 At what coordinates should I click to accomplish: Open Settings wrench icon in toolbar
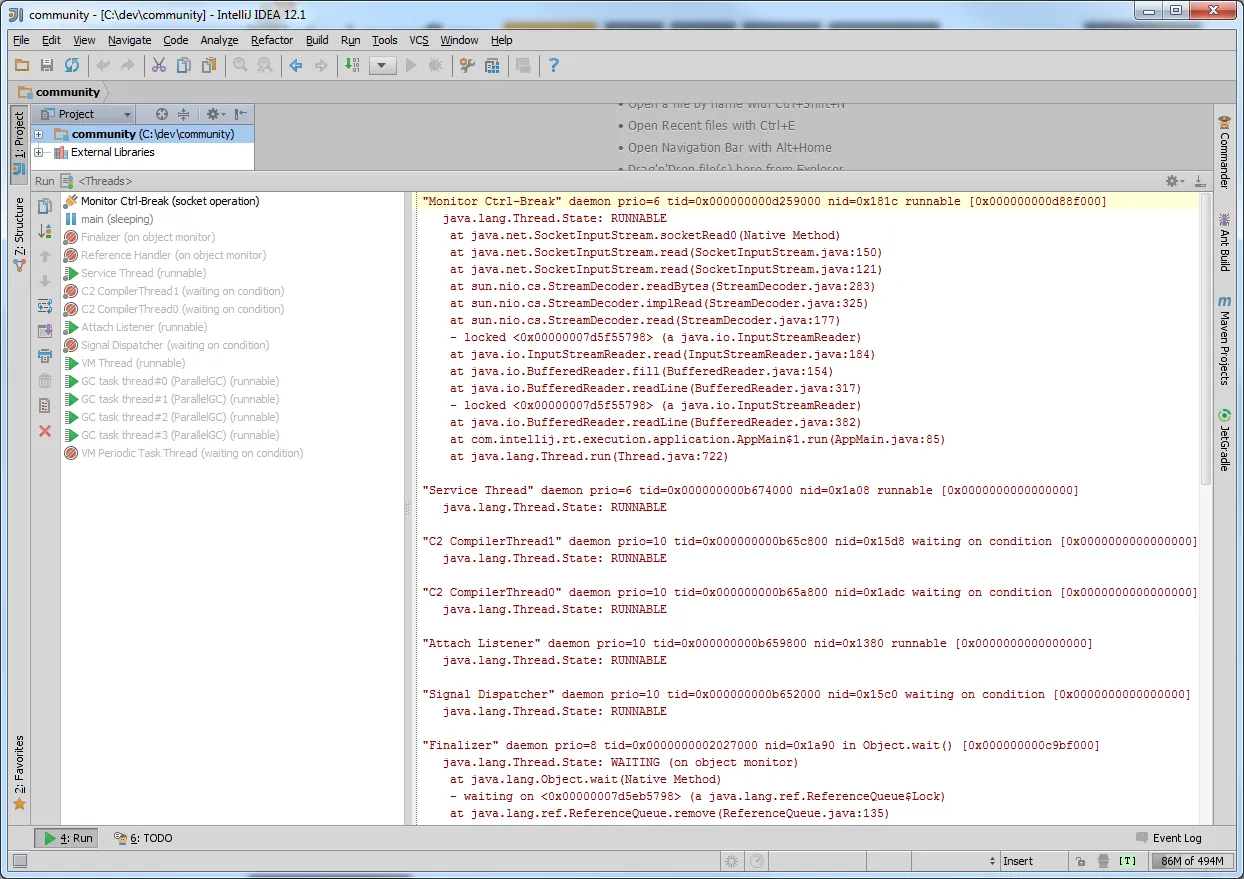tap(467, 65)
